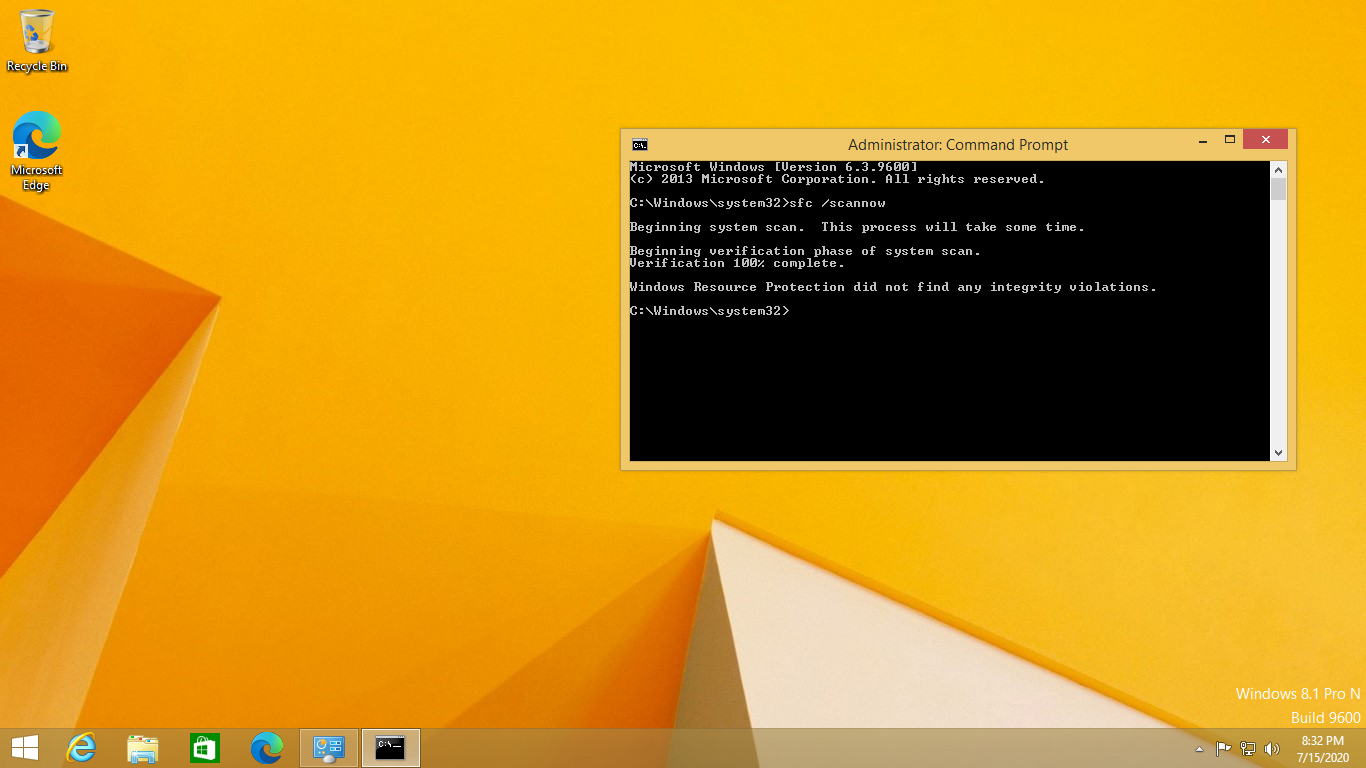The width and height of the screenshot is (1366, 768).
Task: Open the Action Center flag icon
Action: point(1223,748)
